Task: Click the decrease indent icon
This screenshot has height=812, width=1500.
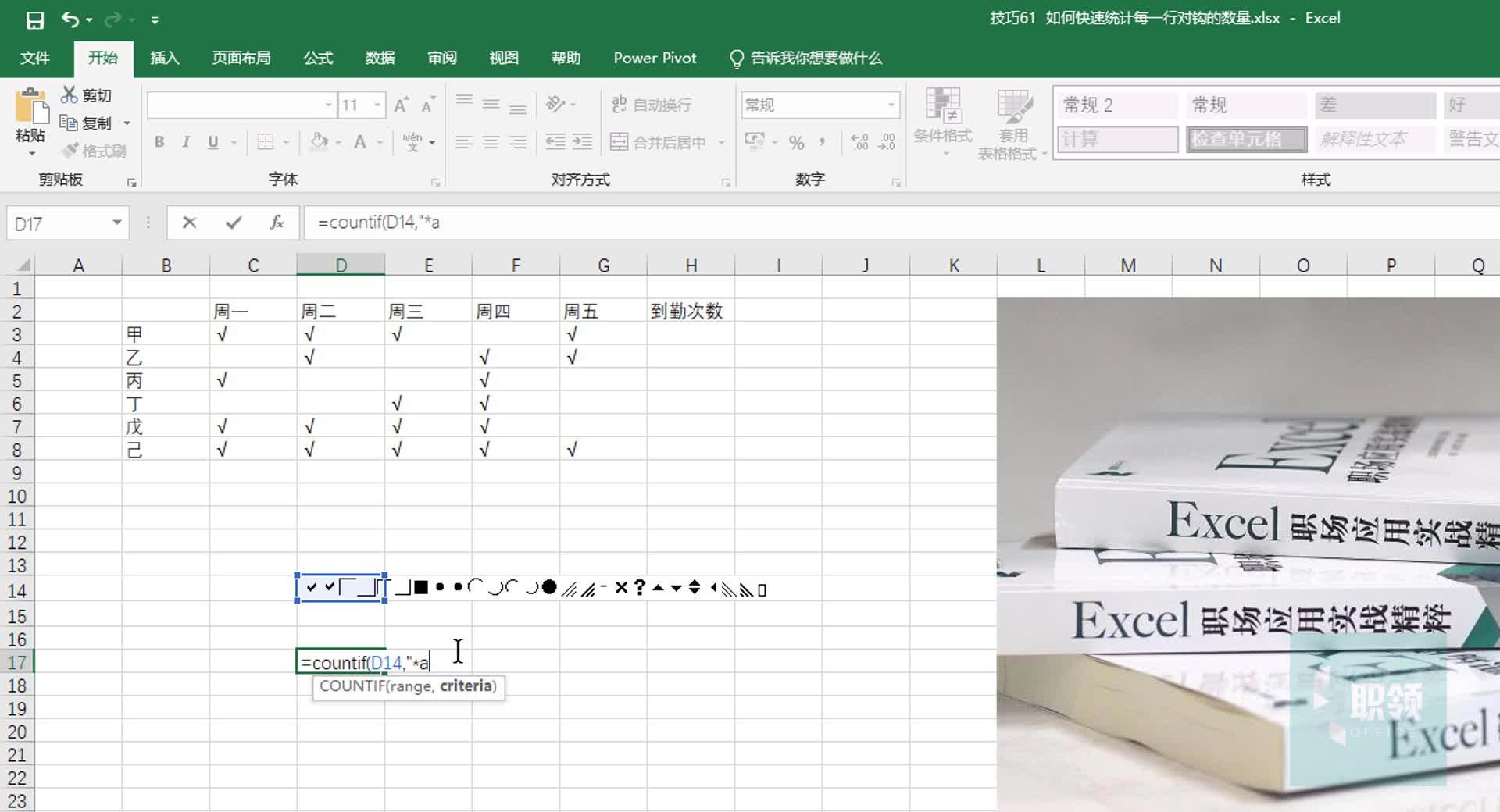Action: [x=555, y=142]
